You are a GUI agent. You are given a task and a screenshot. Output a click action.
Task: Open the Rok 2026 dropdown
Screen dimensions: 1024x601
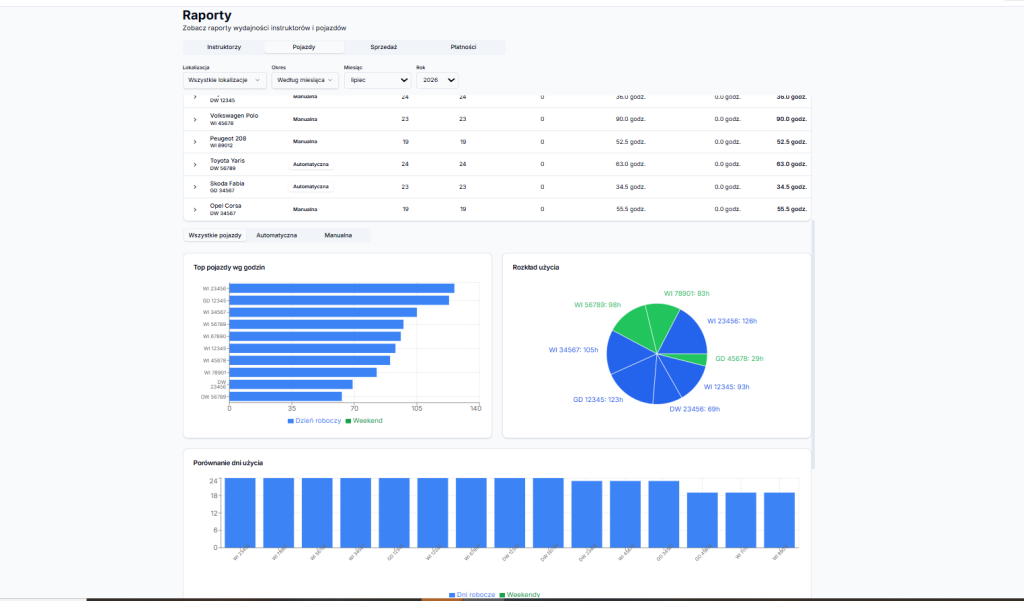(x=437, y=80)
